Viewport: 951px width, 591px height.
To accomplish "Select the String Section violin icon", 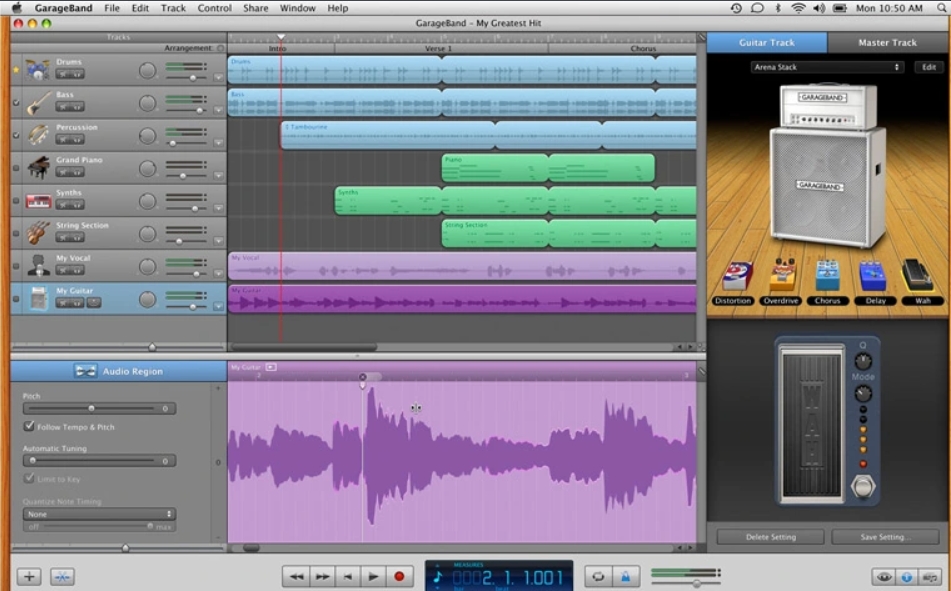I will [x=38, y=234].
